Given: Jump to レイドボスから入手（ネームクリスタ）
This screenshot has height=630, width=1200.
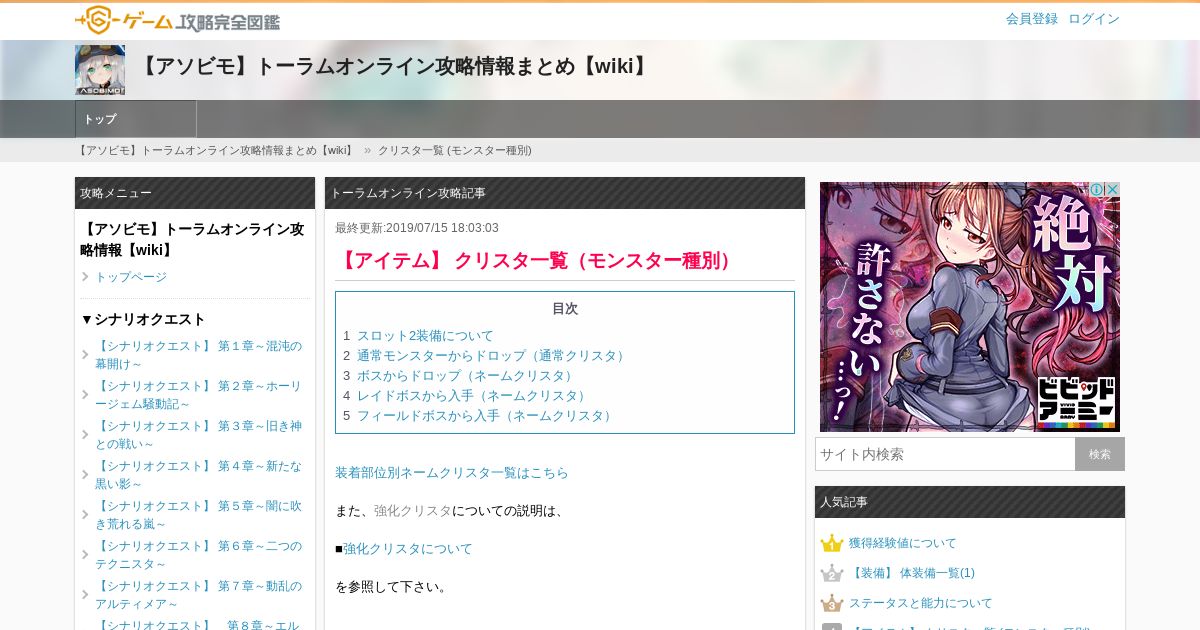Looking at the screenshot, I should [474, 396].
